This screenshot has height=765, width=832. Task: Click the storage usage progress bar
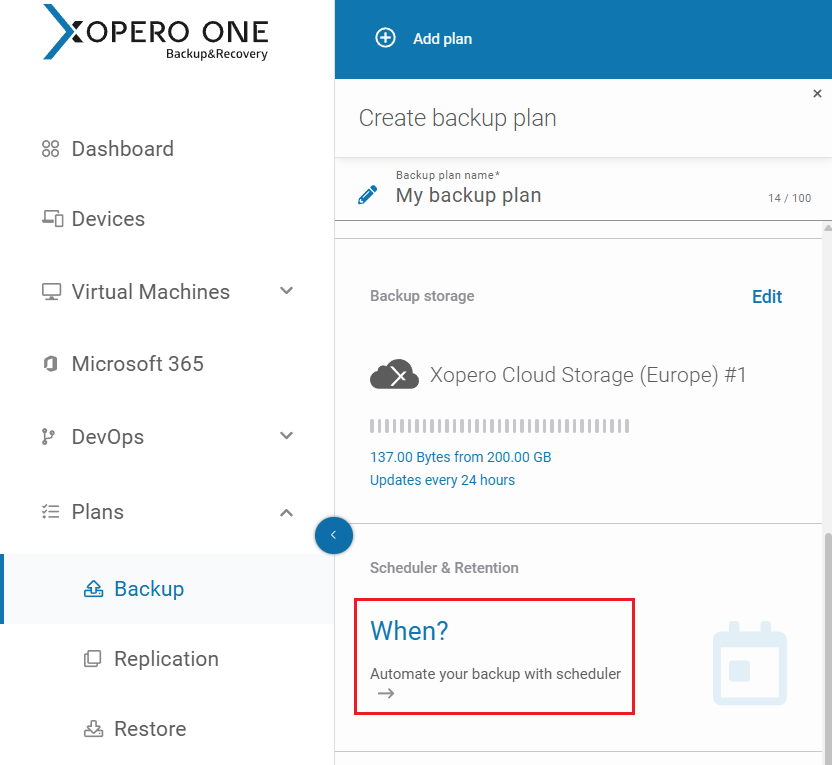click(x=499, y=425)
